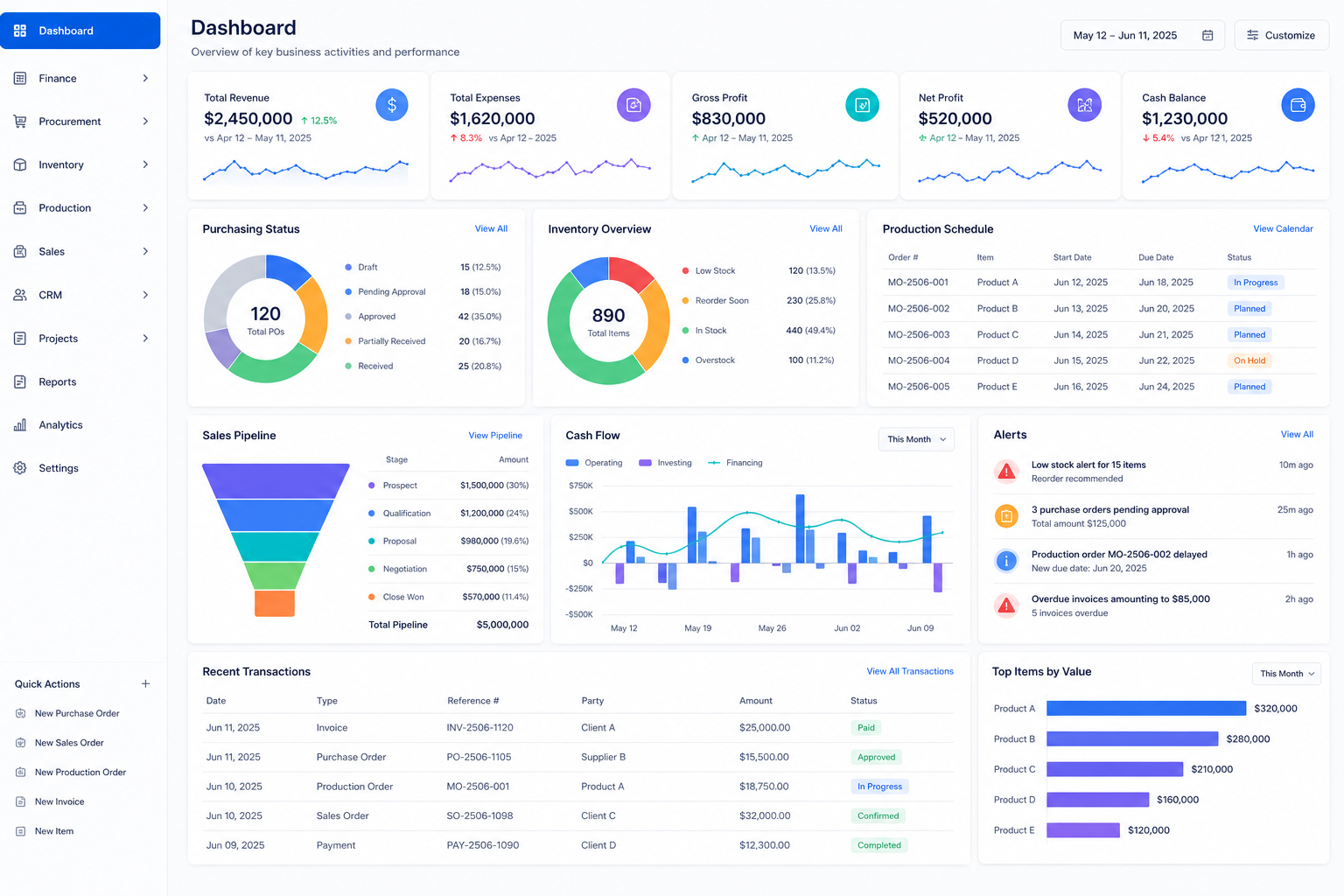Click the Net Profit chart icon

(1084, 105)
